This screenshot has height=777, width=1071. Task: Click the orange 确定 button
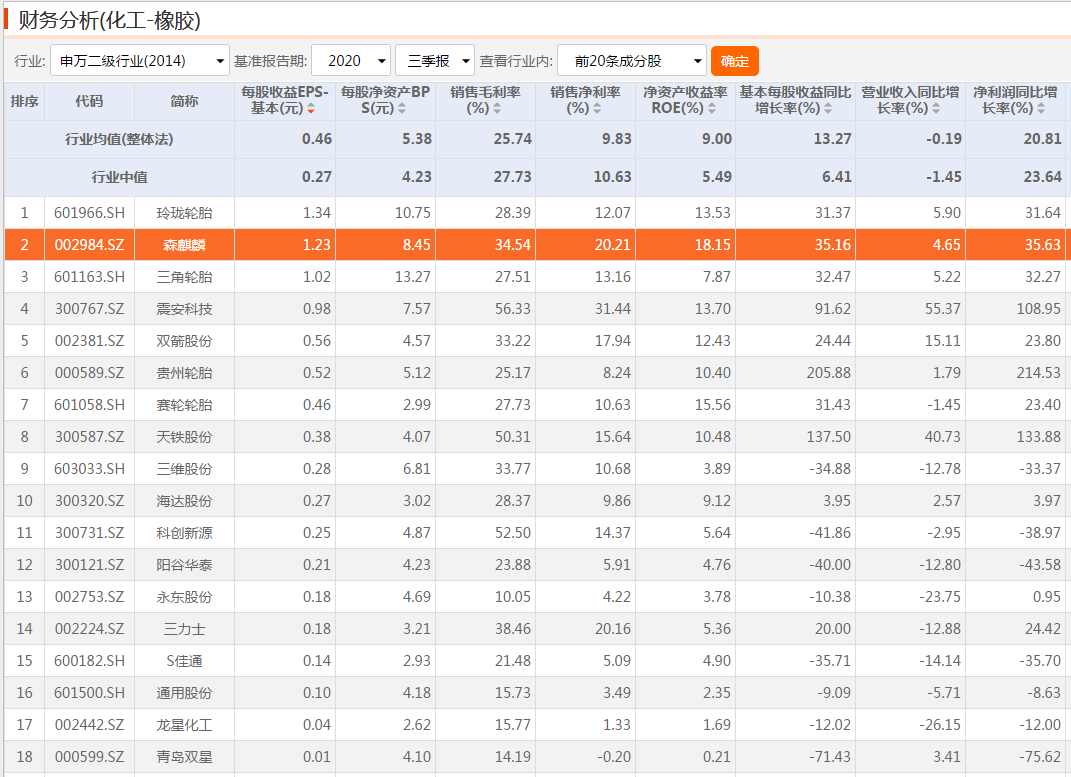click(734, 61)
